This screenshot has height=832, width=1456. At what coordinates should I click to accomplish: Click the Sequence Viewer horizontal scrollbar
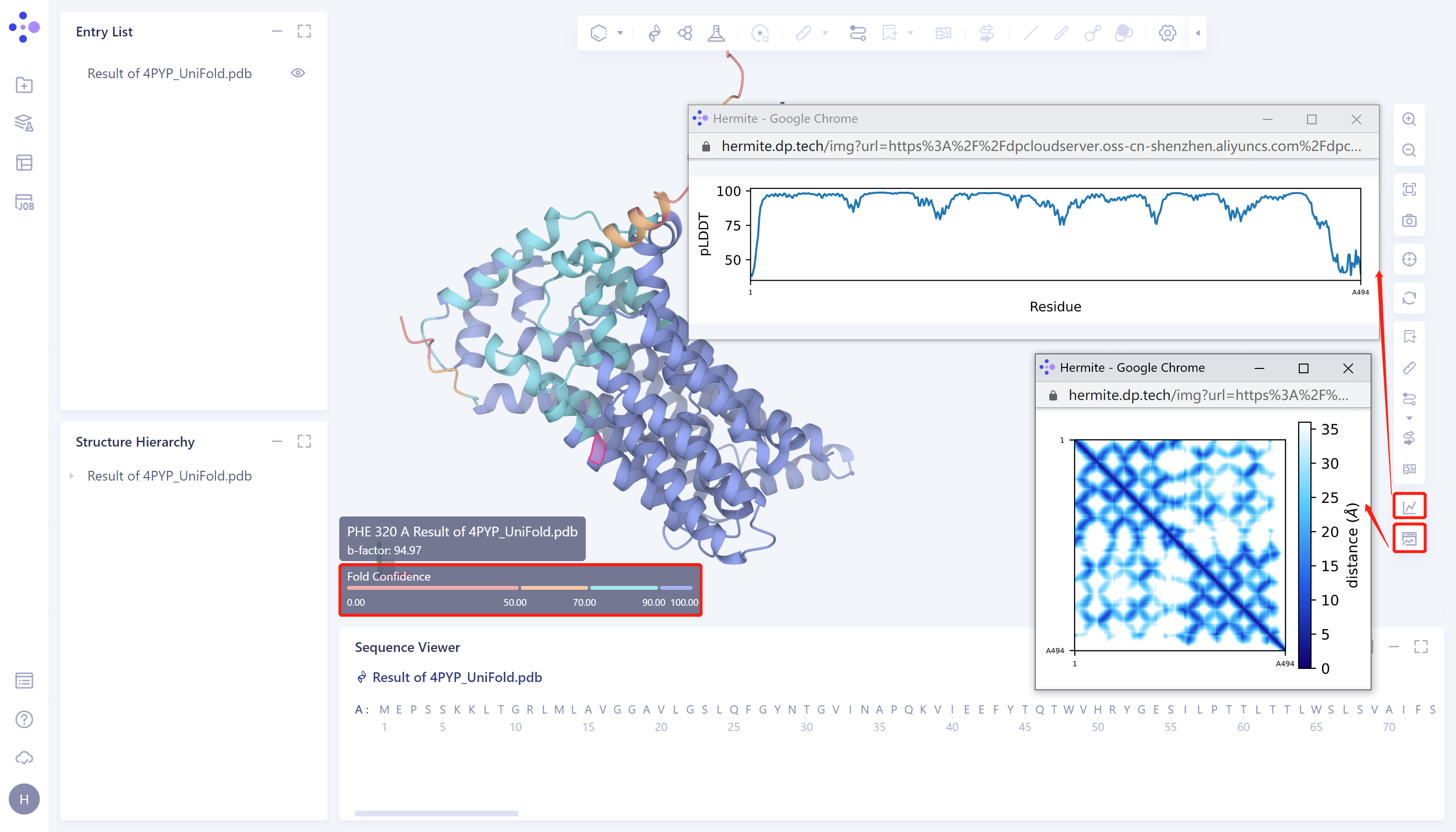pos(436,813)
